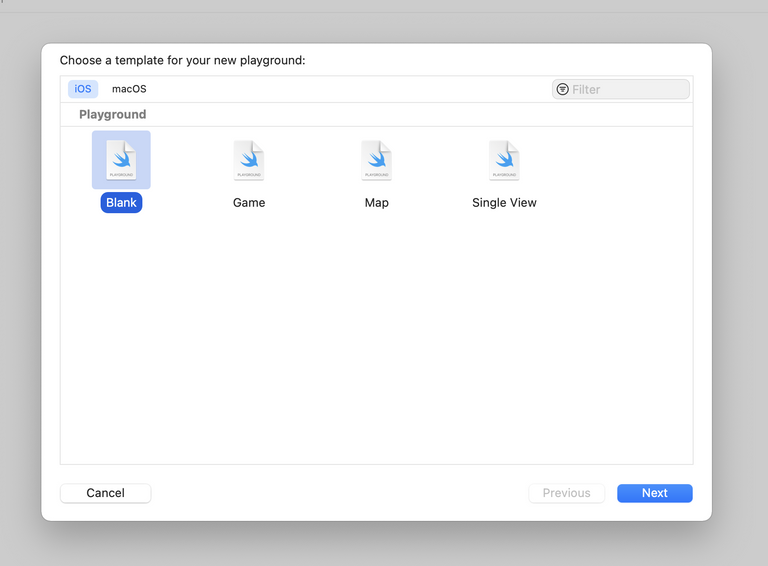Switch to the macOS platform tab
The width and height of the screenshot is (768, 566).
(x=129, y=89)
